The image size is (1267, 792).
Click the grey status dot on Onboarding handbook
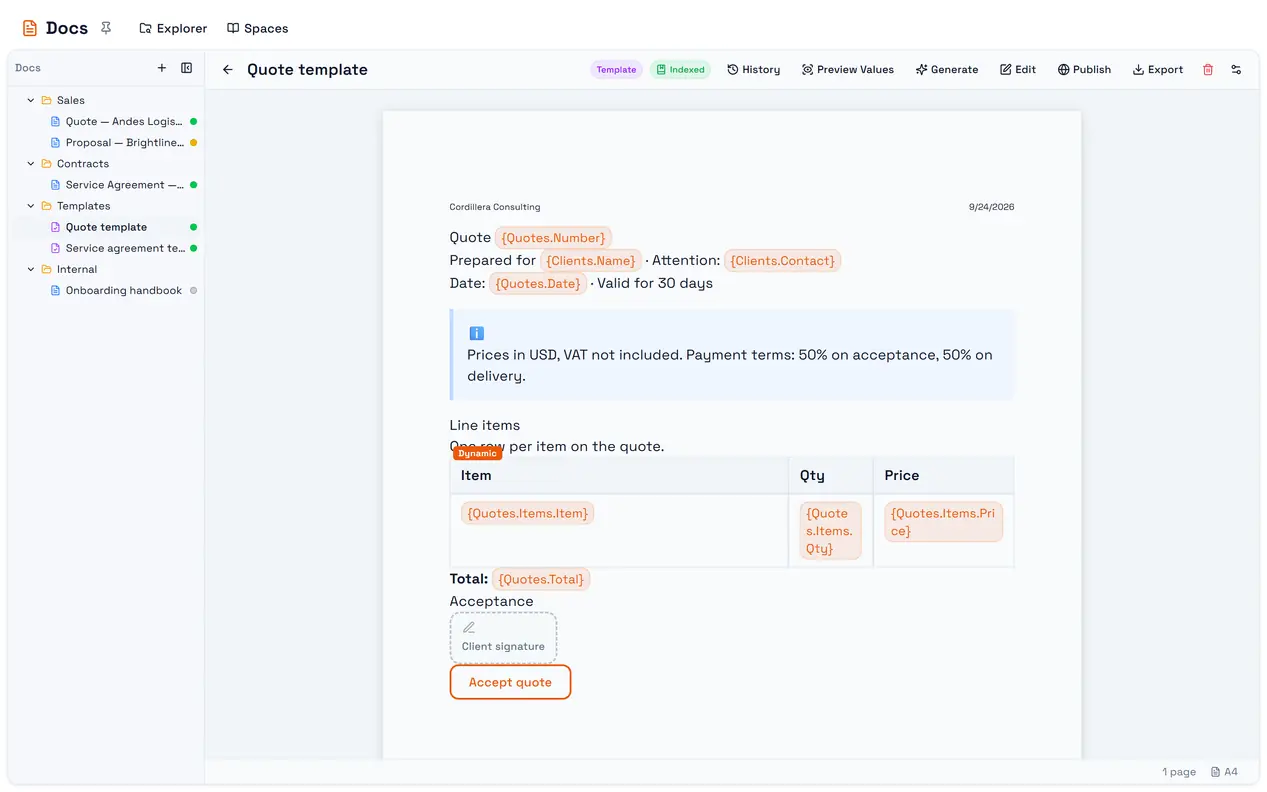tap(193, 291)
